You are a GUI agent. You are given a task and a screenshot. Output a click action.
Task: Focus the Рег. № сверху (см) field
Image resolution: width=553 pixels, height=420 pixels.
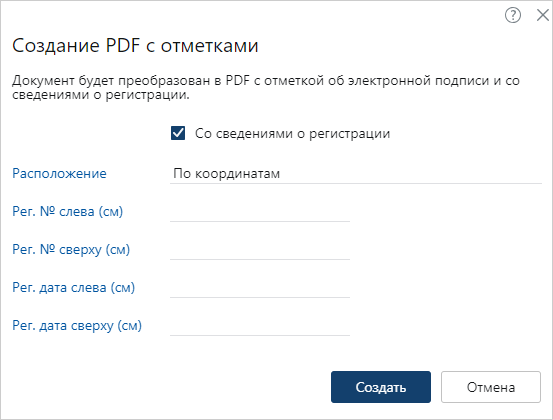click(260, 250)
